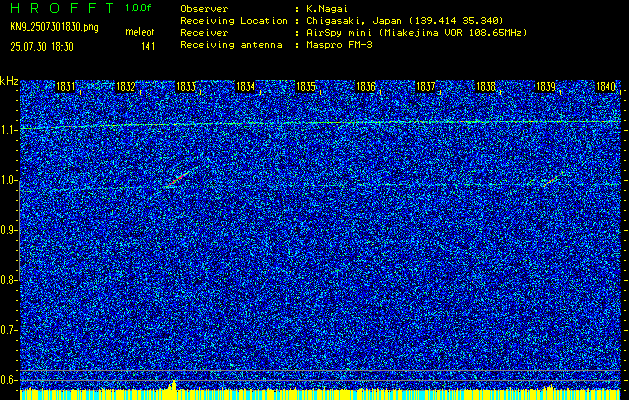Click the 1834 time marker
The width and height of the screenshot is (629, 400).
(x=246, y=87)
